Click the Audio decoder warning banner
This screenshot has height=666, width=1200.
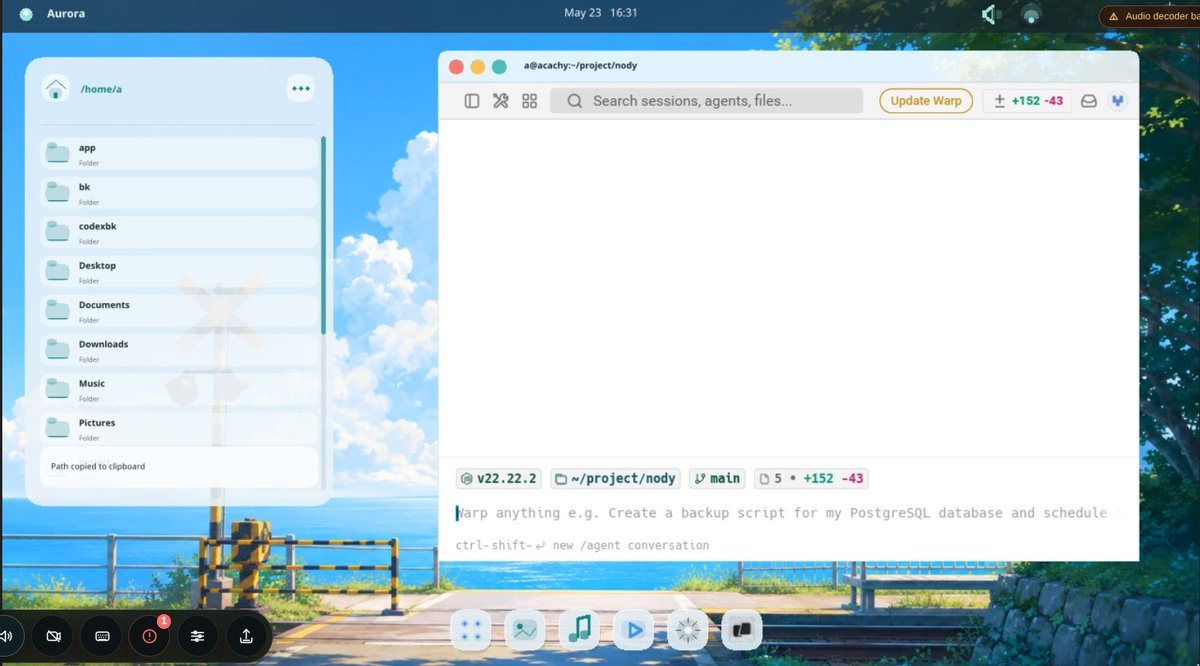(x=1149, y=16)
